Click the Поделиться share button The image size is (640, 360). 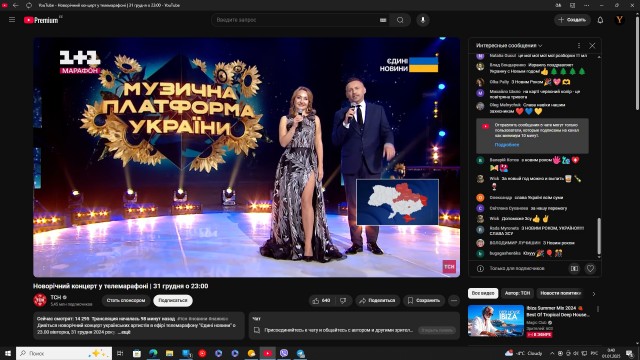click(x=377, y=301)
